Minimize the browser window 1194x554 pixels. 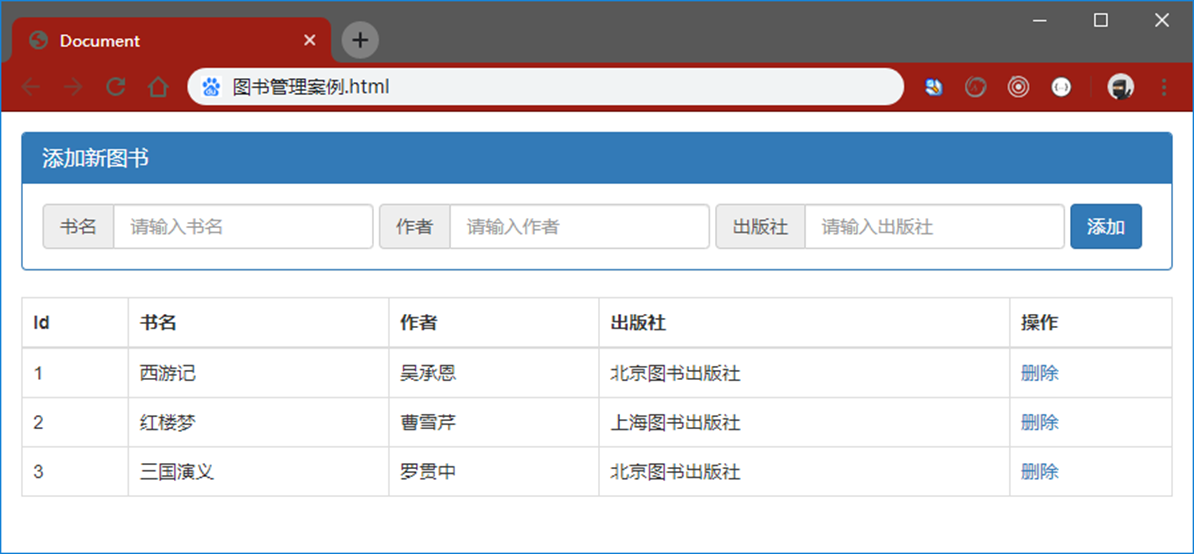coord(1039,21)
